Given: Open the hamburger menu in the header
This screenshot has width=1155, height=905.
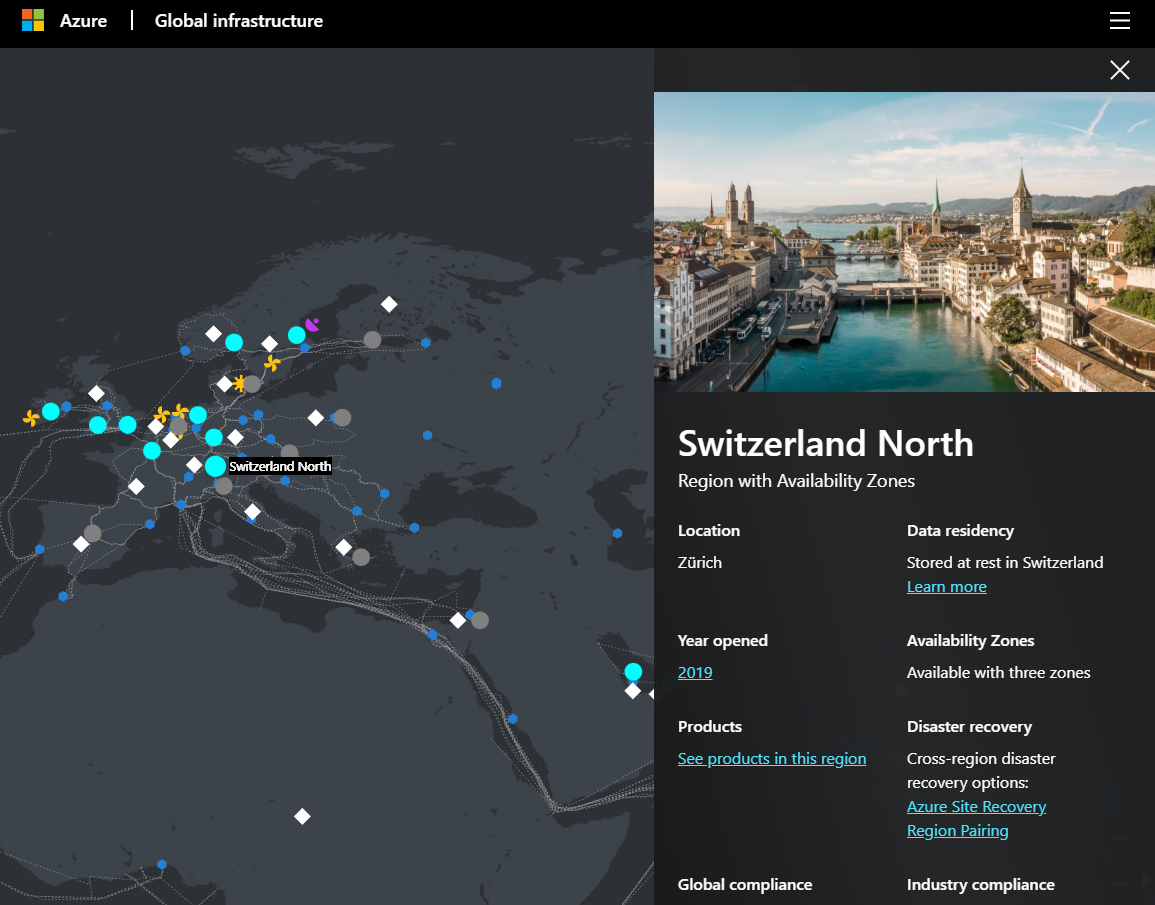Looking at the screenshot, I should [1120, 21].
